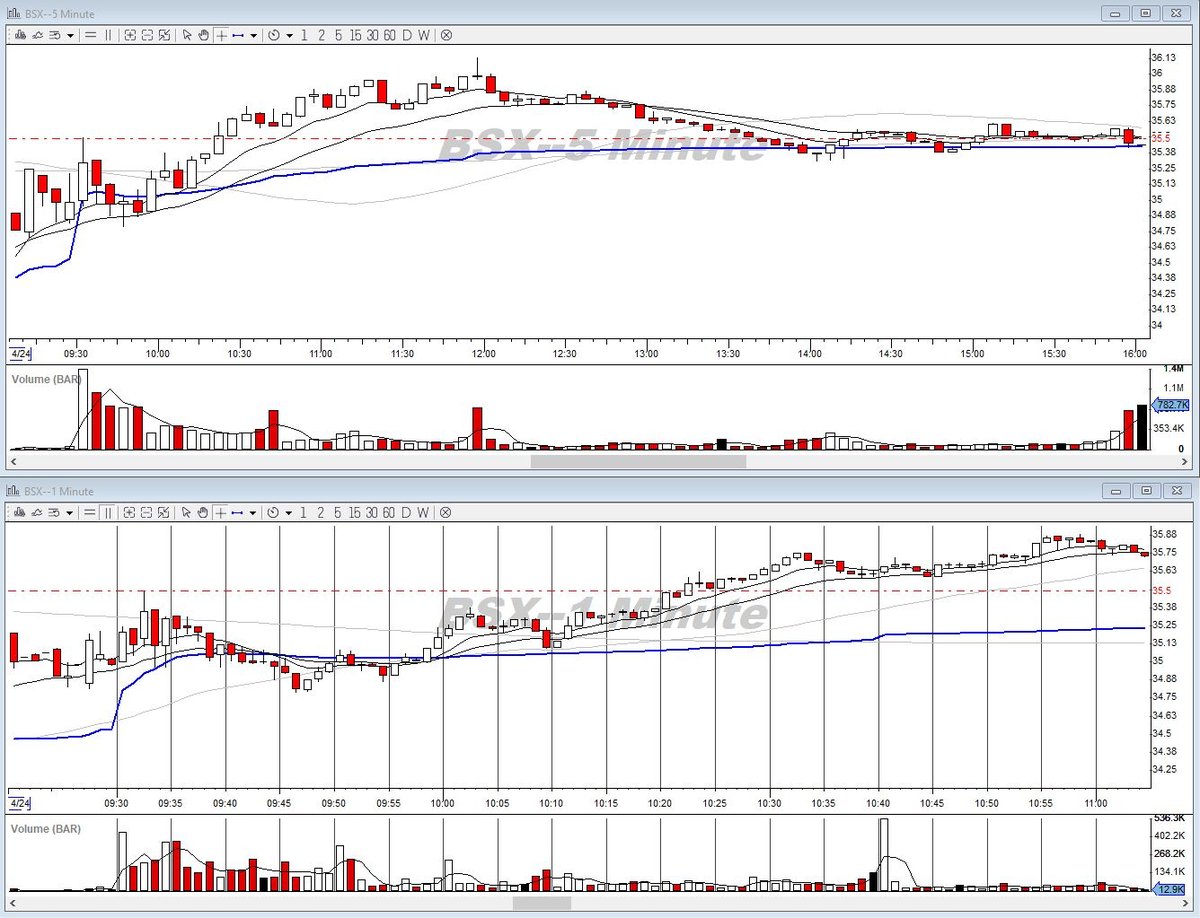
Task: Select the hand pan tool in 1 Minute chart
Action: click(203, 513)
